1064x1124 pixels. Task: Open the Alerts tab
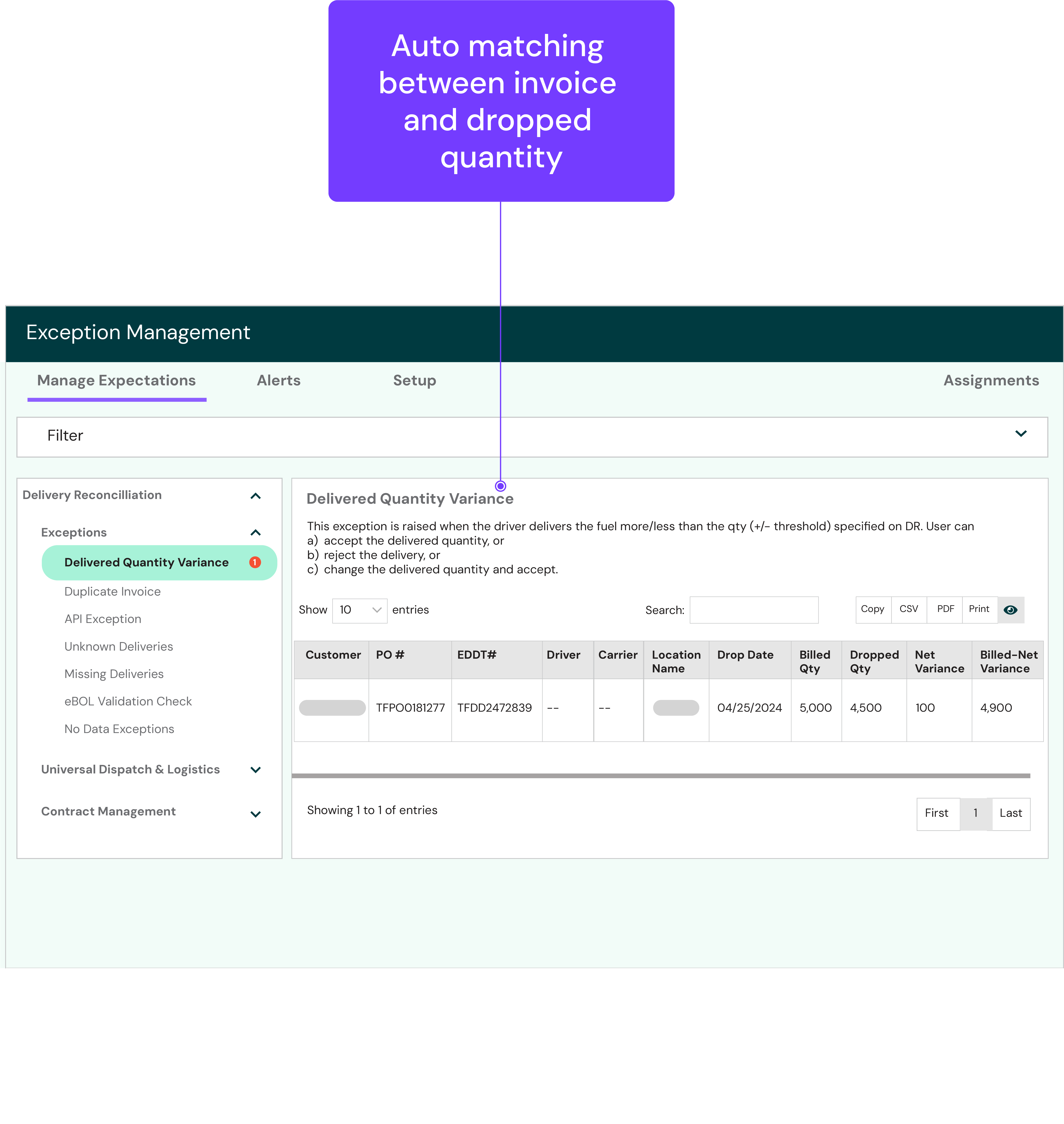pos(278,380)
